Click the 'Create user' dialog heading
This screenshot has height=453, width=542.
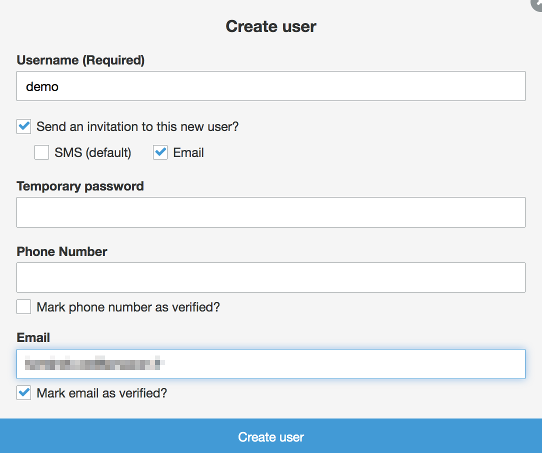pyautogui.click(x=271, y=27)
